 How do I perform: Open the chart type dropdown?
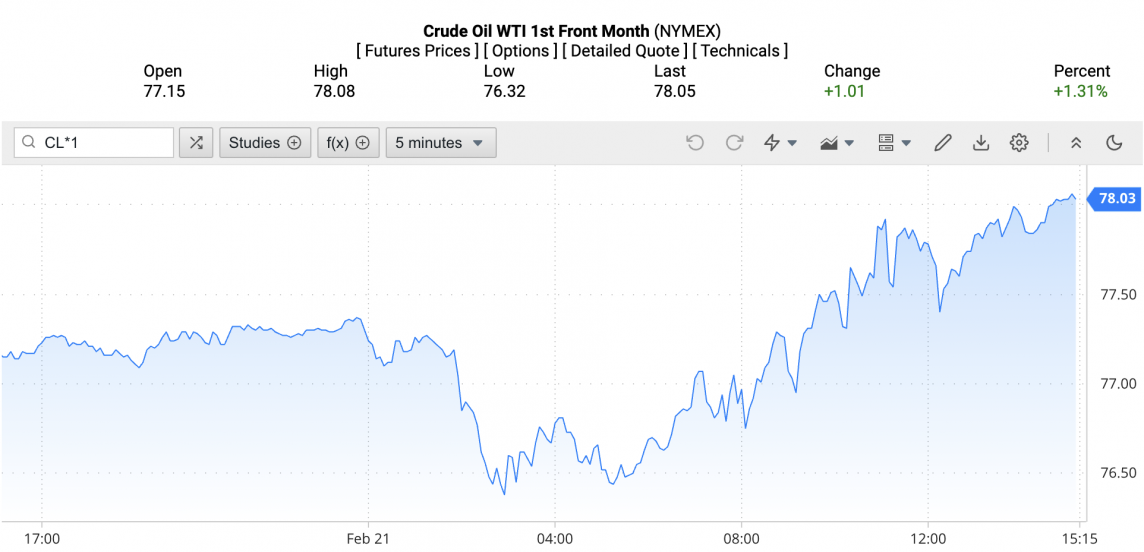(837, 143)
